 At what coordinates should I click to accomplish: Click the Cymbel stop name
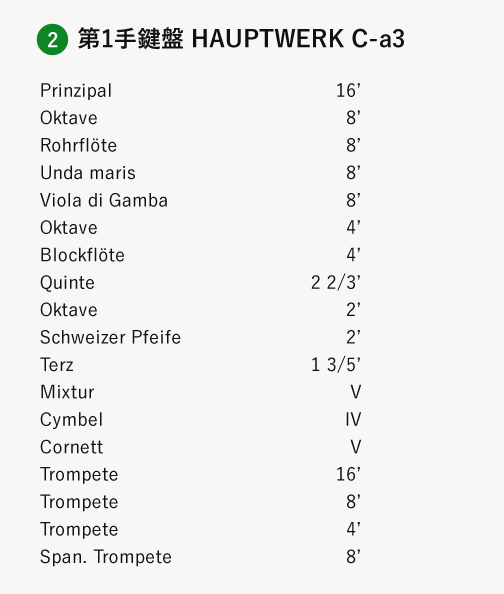[72, 420]
